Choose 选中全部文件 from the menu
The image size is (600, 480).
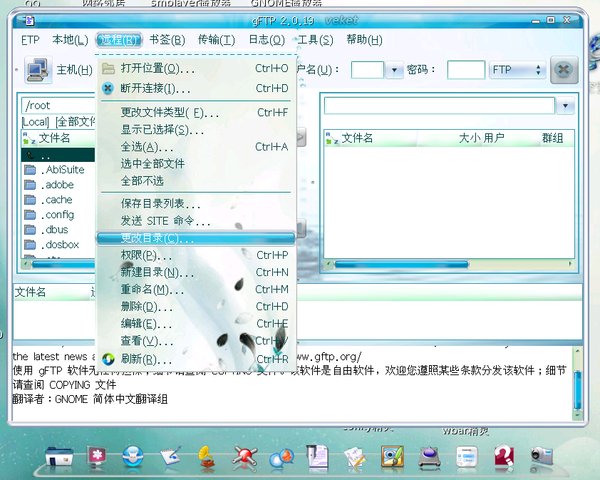196,164
